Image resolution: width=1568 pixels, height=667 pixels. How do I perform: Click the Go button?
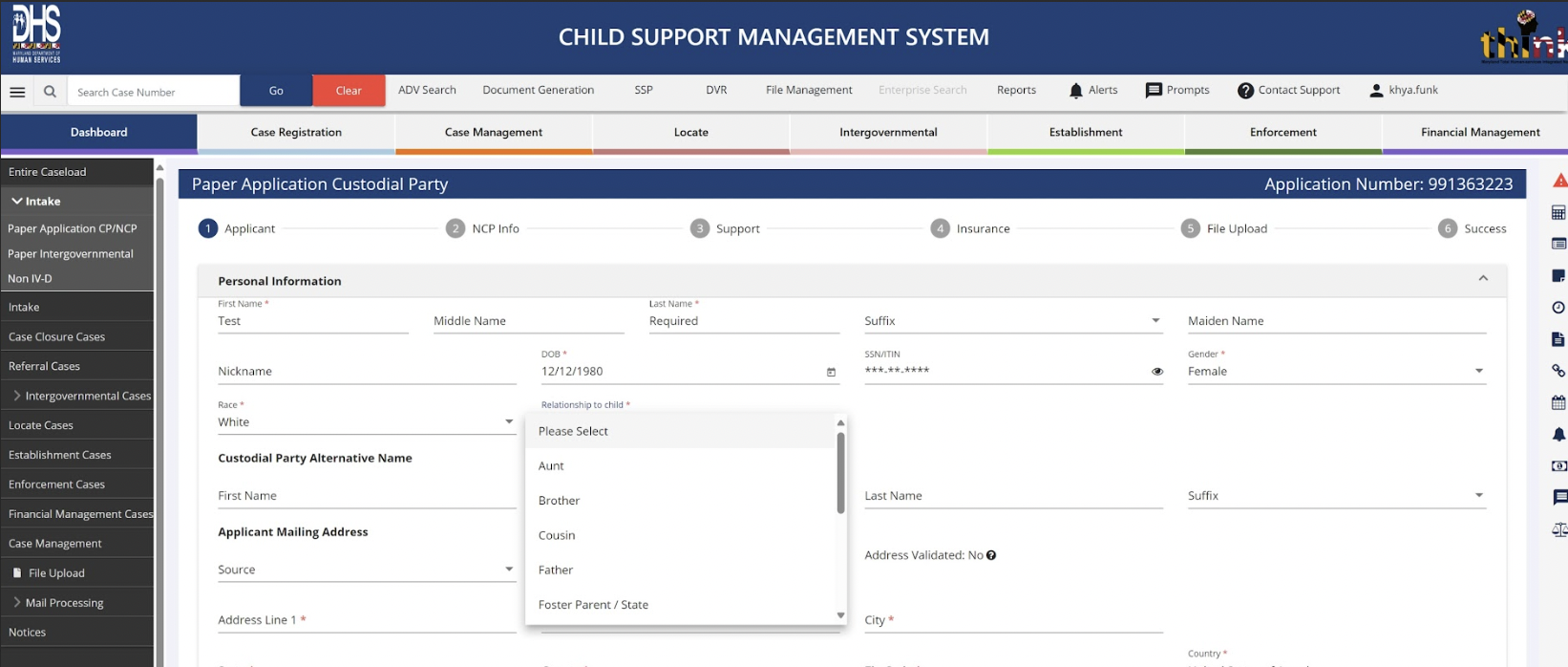pyautogui.click(x=276, y=91)
